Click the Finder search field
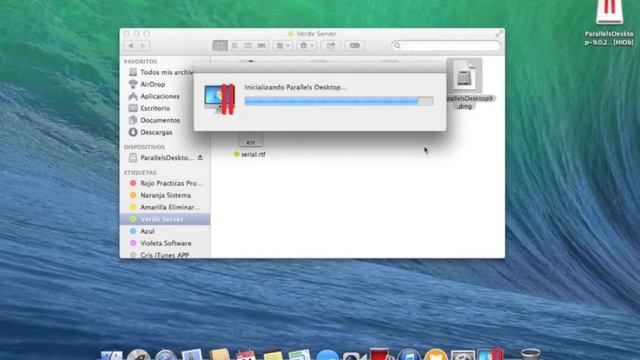The image size is (640, 360). (x=445, y=46)
